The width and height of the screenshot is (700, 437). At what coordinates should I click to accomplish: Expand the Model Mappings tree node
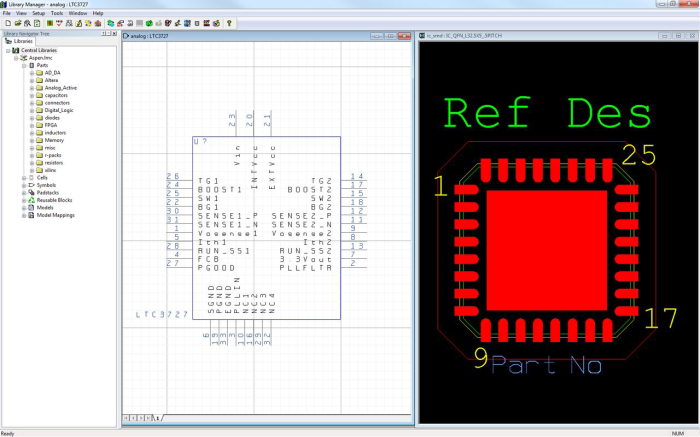[24, 215]
